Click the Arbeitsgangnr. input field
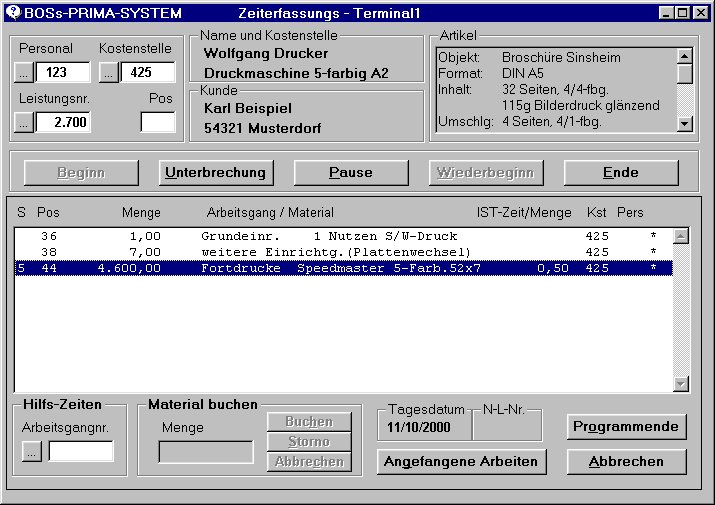 81,452
